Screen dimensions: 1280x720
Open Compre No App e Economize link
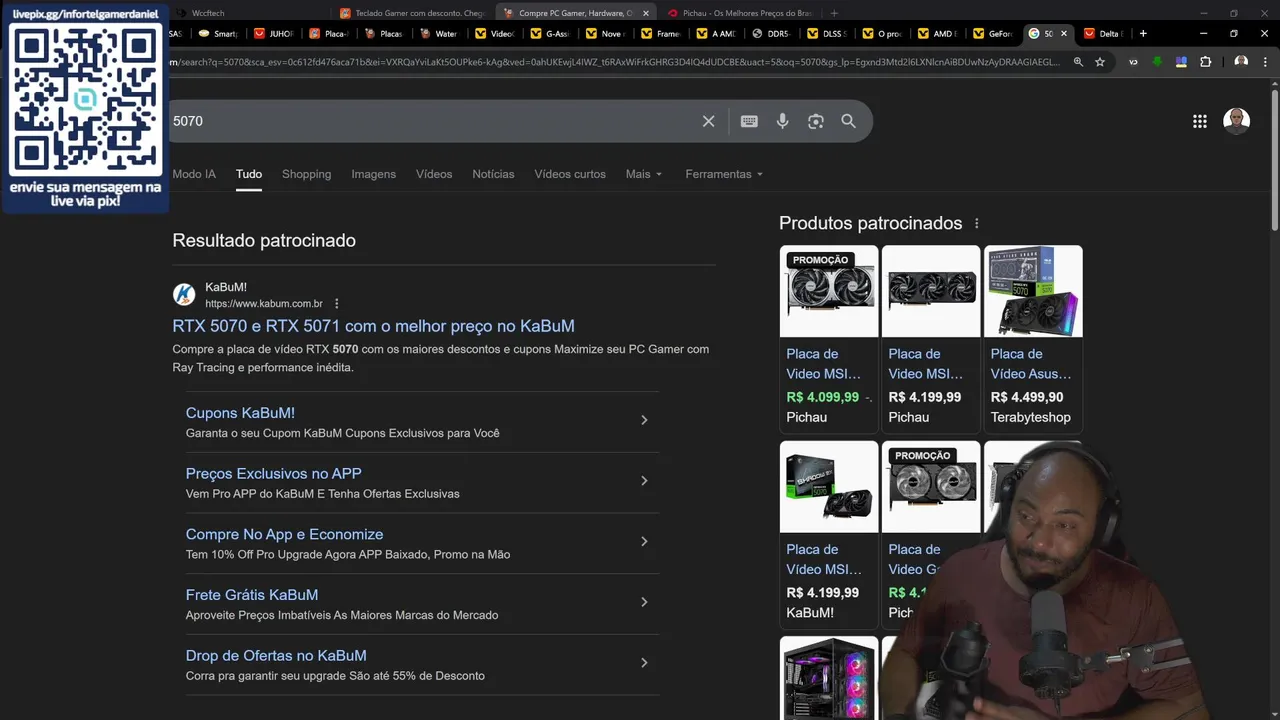[284, 534]
